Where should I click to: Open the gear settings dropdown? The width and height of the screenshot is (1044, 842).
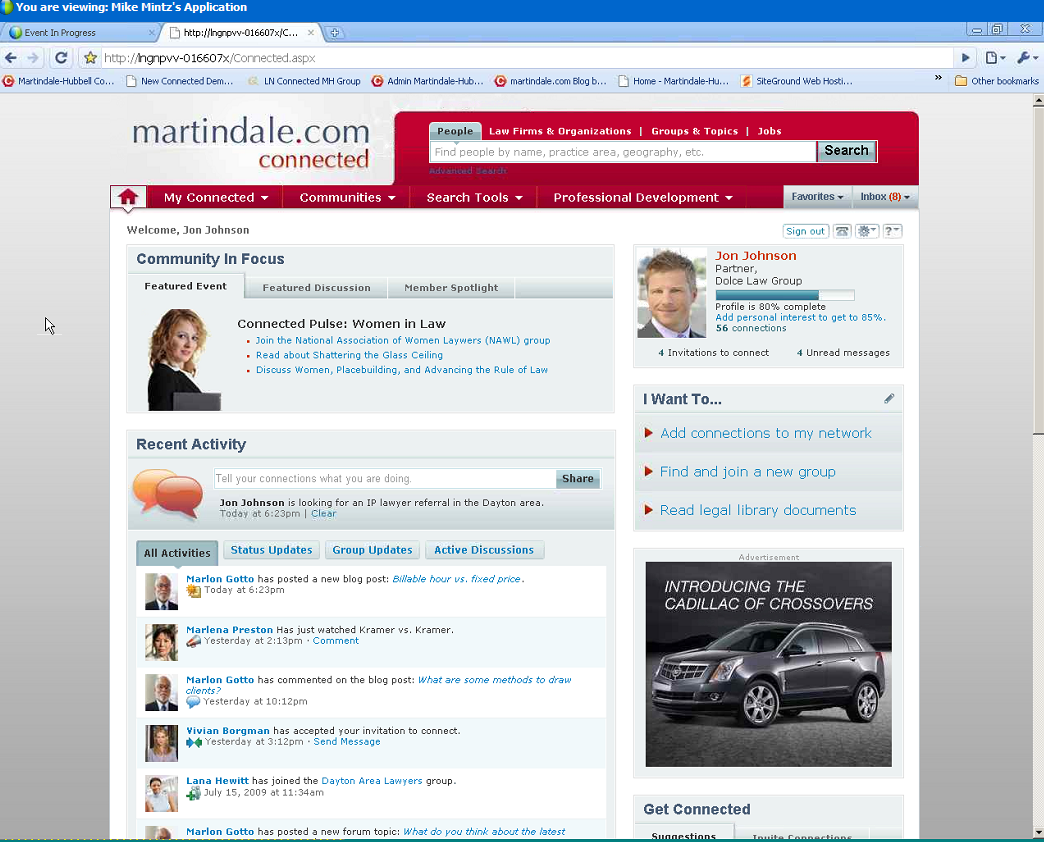click(867, 231)
